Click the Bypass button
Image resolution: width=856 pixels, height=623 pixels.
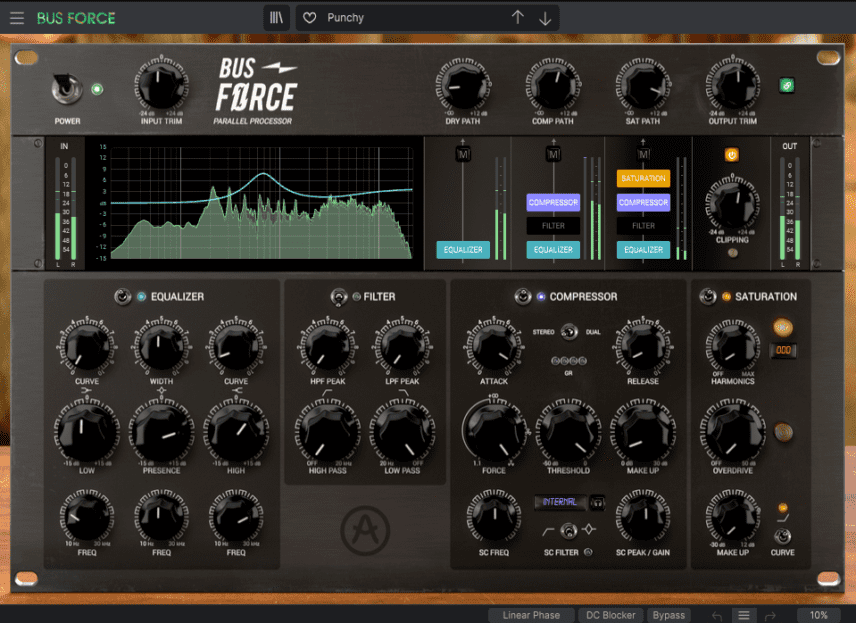tap(668, 615)
